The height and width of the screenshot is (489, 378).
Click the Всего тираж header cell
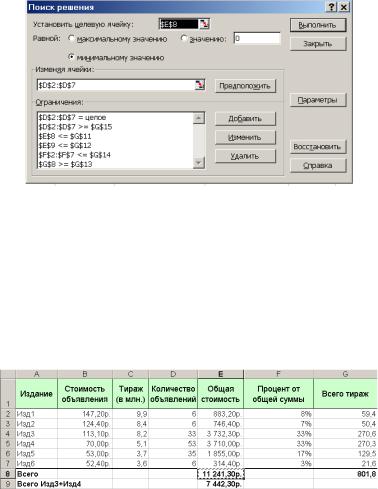tap(345, 394)
